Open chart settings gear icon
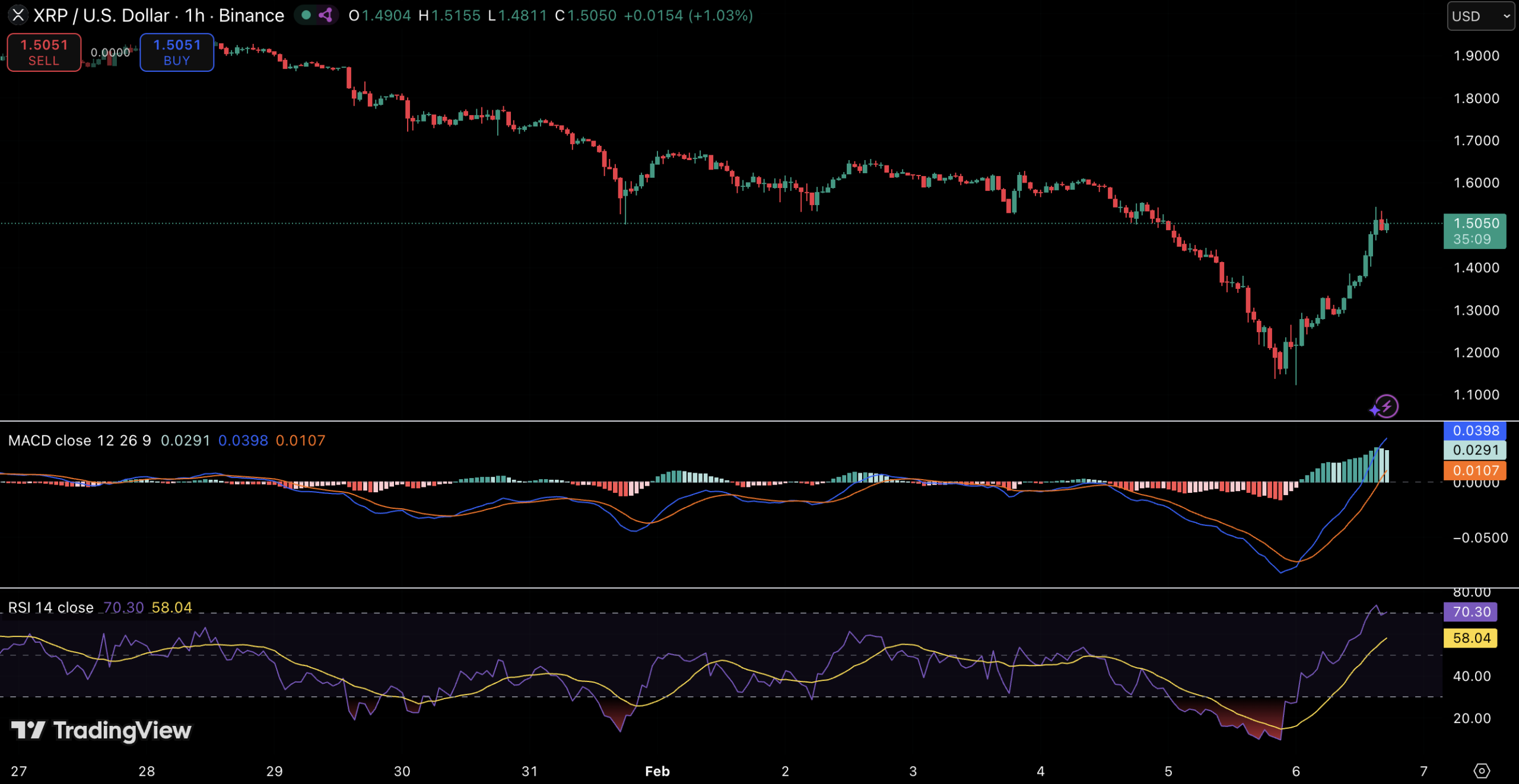1519x784 pixels. (1482, 770)
